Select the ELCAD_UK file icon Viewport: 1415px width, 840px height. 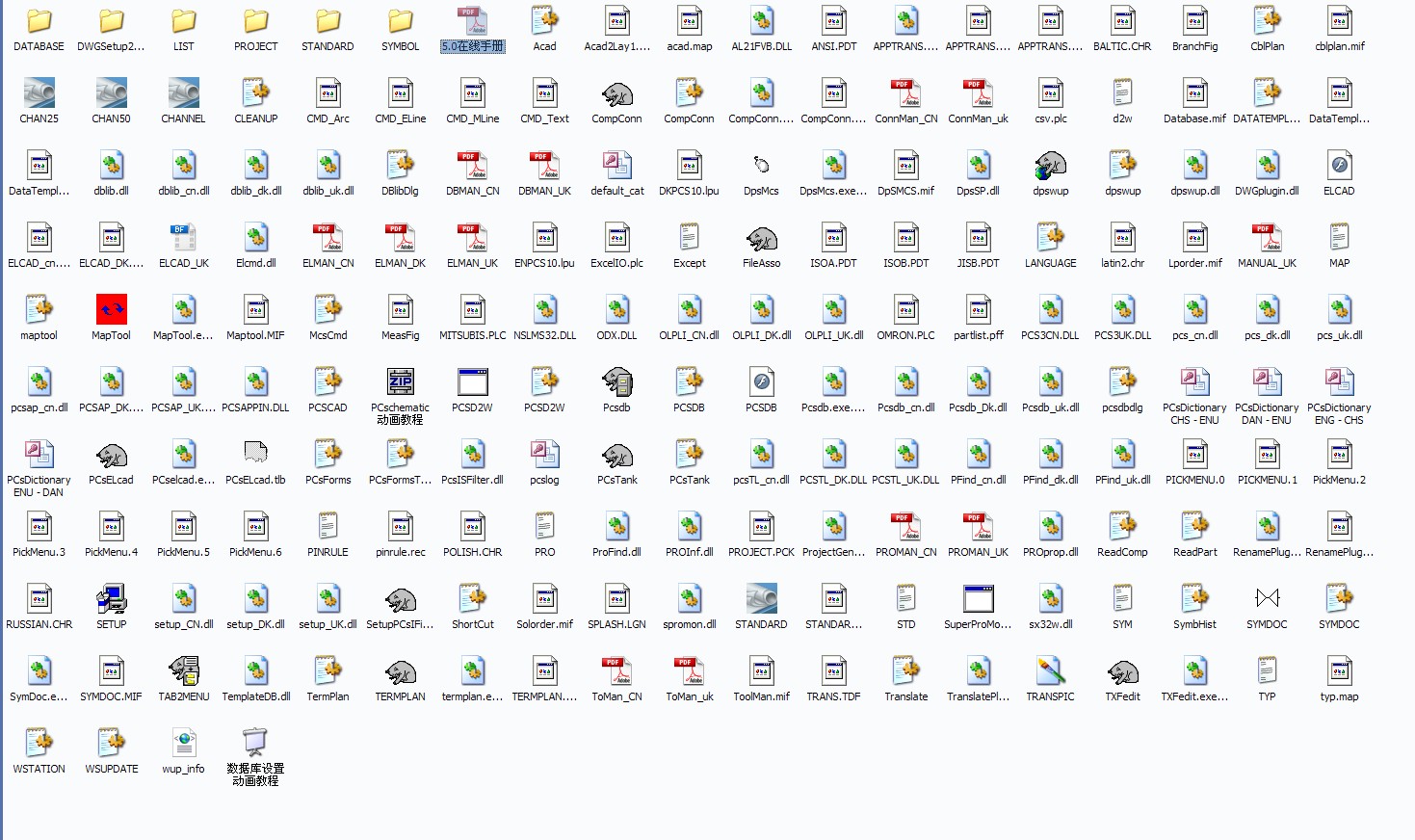click(184, 237)
